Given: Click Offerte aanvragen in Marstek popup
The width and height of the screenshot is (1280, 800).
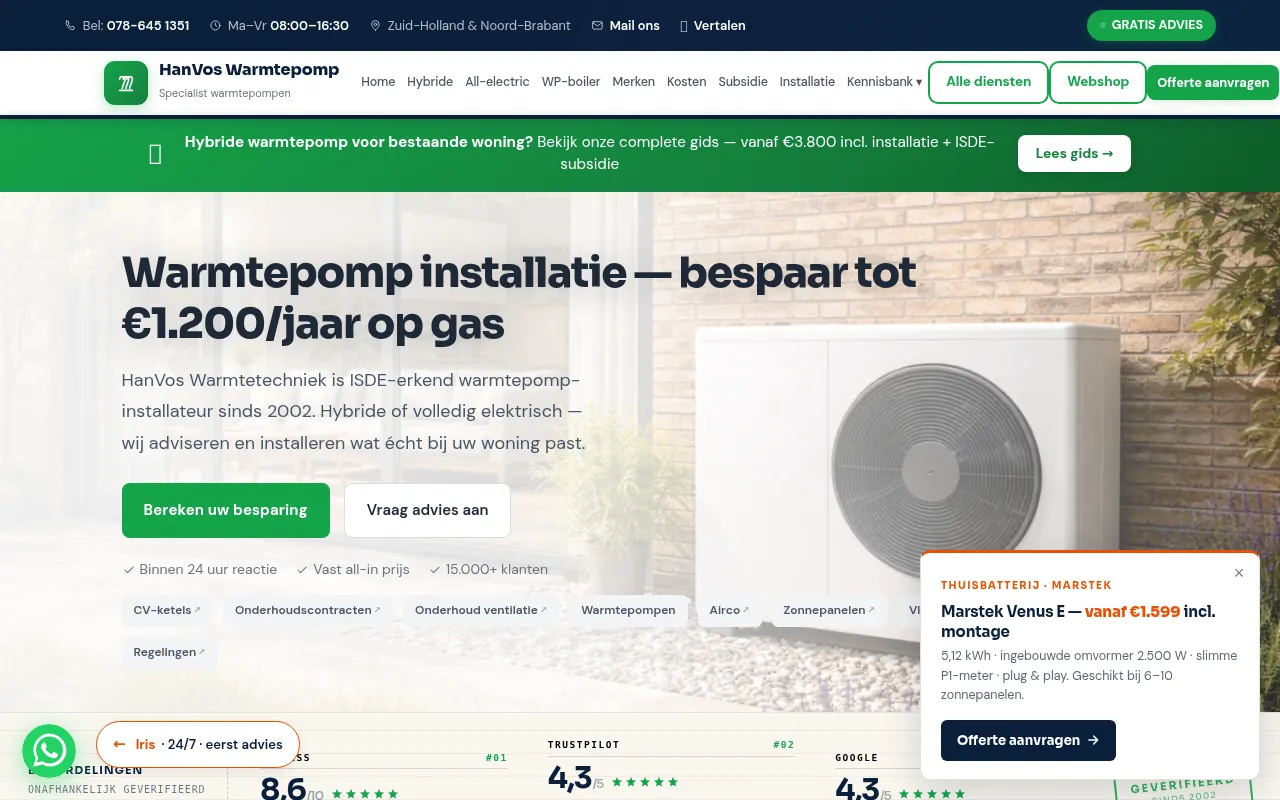Looking at the screenshot, I should [1028, 740].
